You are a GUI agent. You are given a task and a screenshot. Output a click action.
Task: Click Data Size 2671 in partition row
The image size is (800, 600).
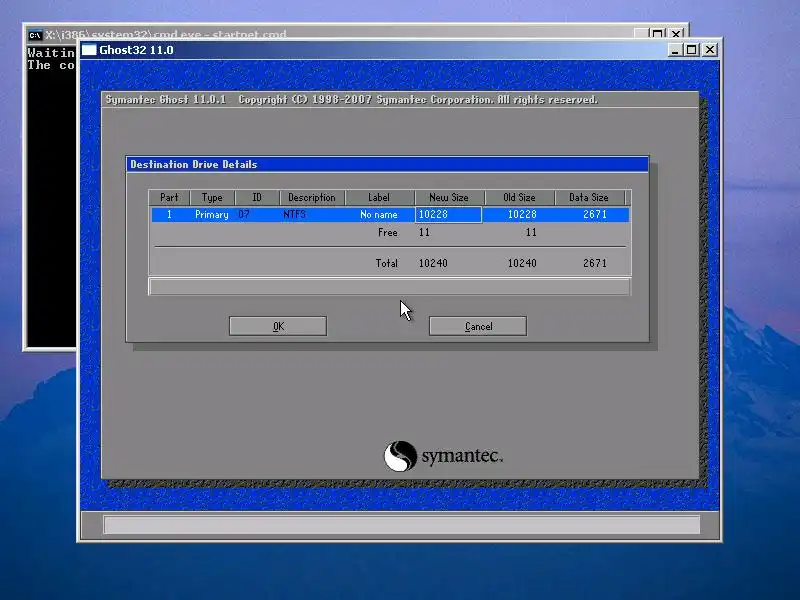click(x=595, y=214)
